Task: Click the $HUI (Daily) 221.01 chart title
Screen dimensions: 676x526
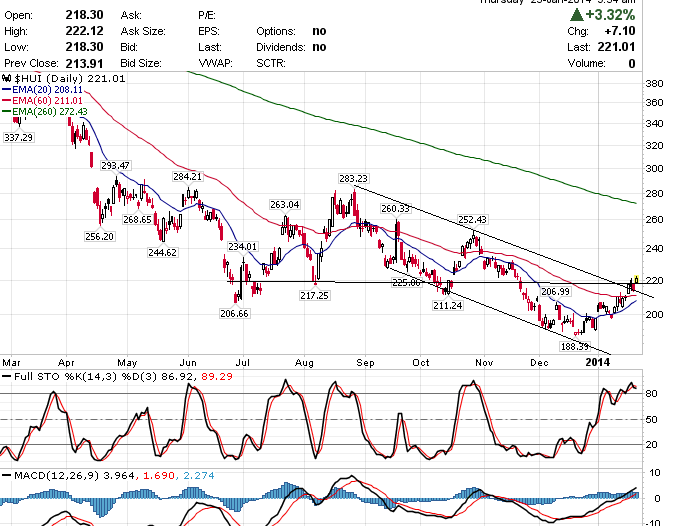Action: (69, 78)
